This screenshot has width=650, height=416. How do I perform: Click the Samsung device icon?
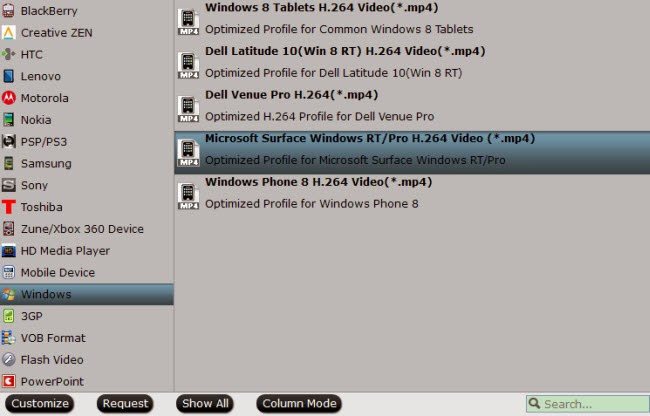[x=8, y=163]
